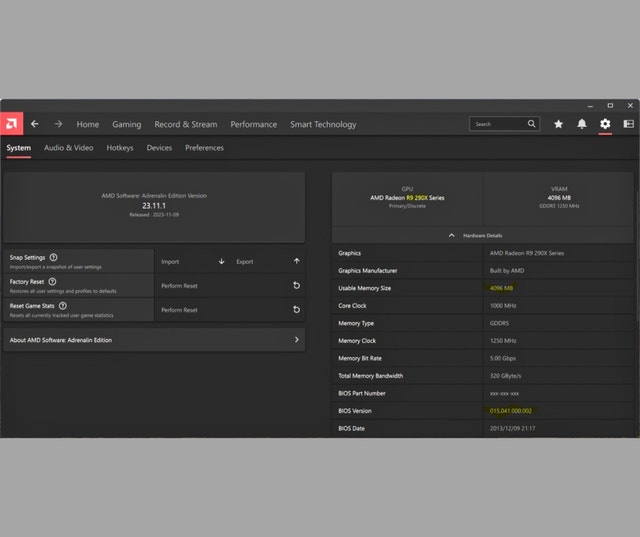Click the Import button
This screenshot has width=640, height=537.
coord(192,262)
